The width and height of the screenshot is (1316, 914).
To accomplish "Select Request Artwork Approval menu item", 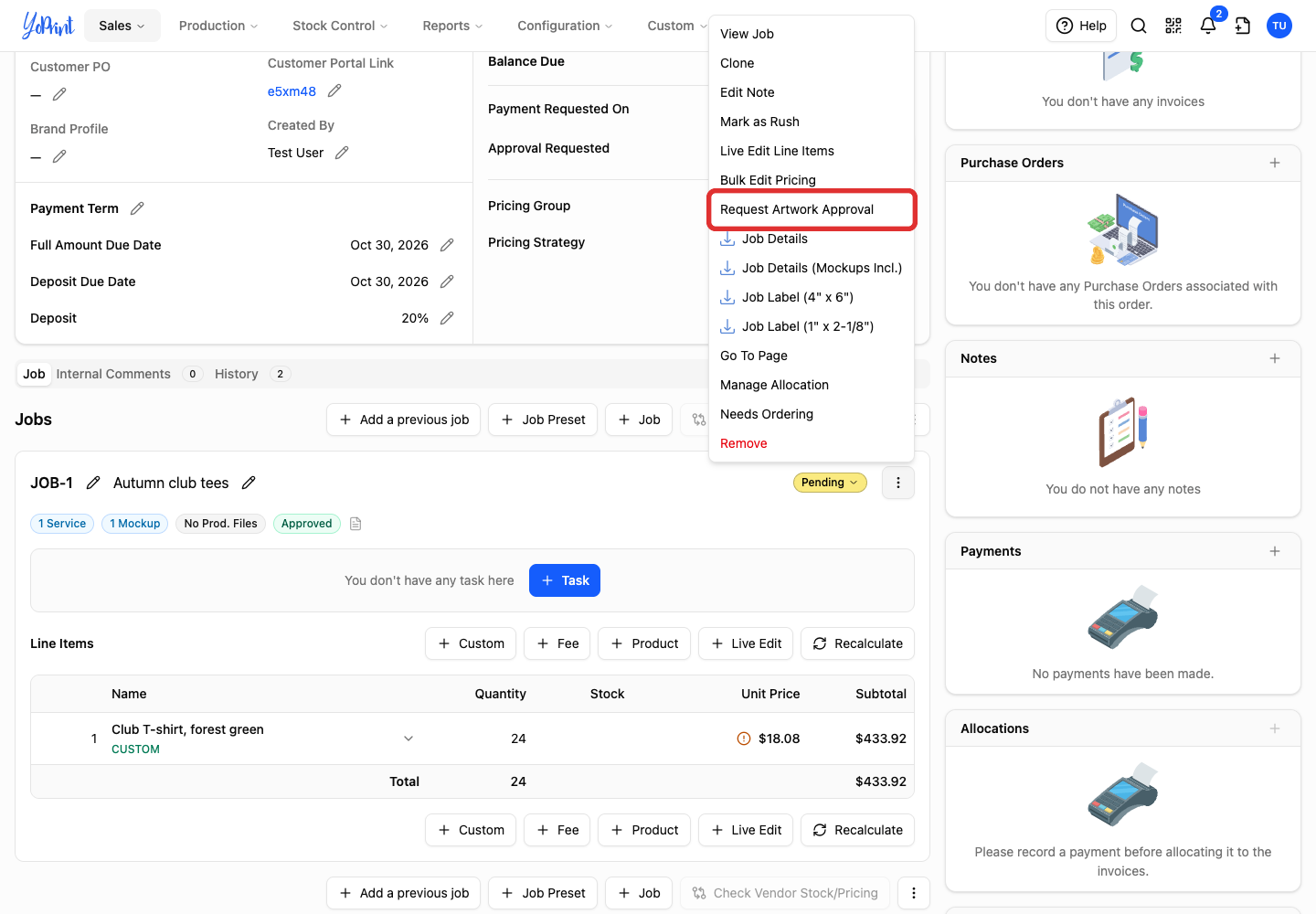I will (812, 209).
